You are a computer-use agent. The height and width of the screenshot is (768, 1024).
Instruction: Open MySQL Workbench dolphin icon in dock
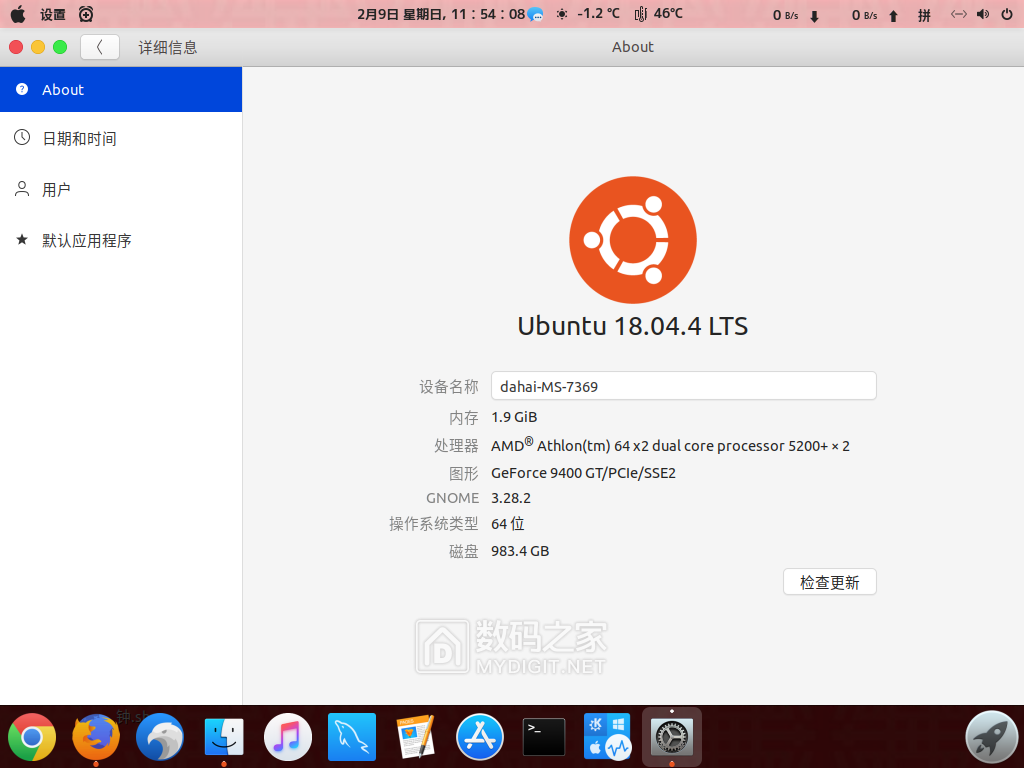point(352,738)
